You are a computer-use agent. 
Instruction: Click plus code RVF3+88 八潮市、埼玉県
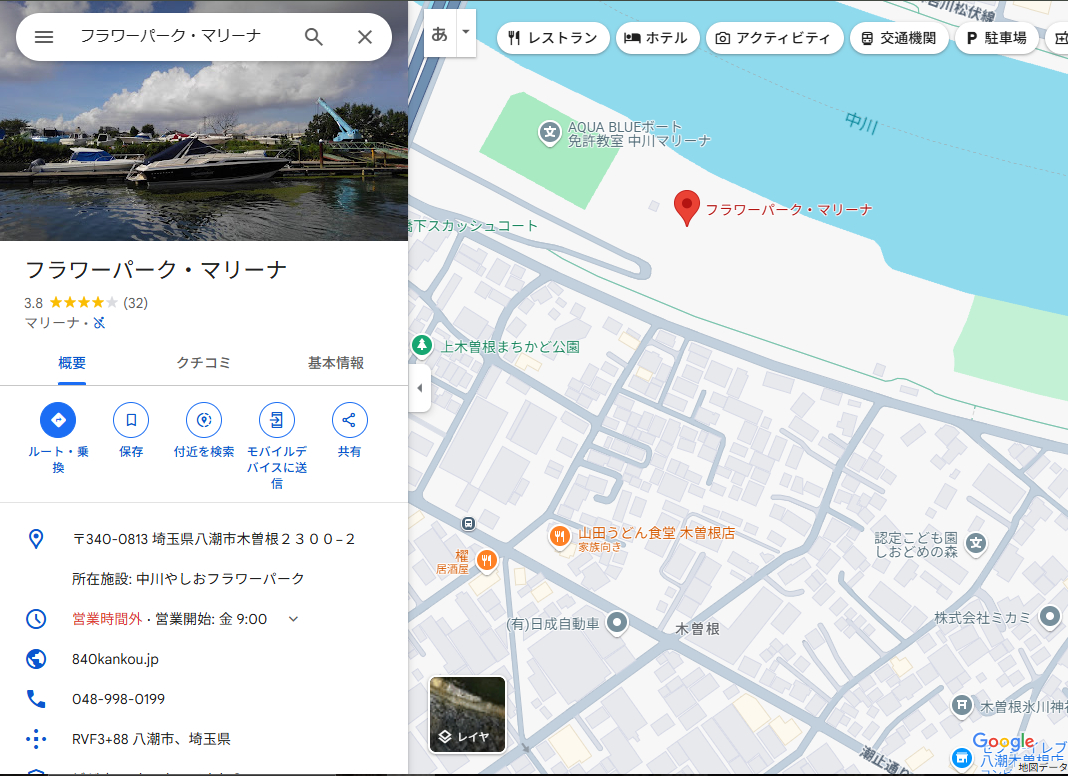tap(151, 739)
